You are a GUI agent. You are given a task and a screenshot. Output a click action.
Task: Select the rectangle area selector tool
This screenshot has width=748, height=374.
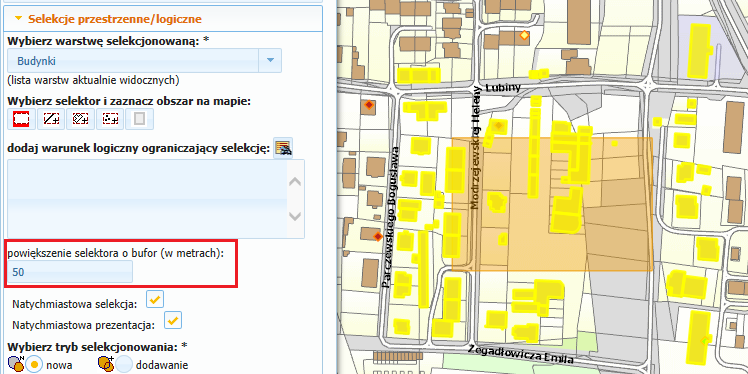[x=21, y=118]
